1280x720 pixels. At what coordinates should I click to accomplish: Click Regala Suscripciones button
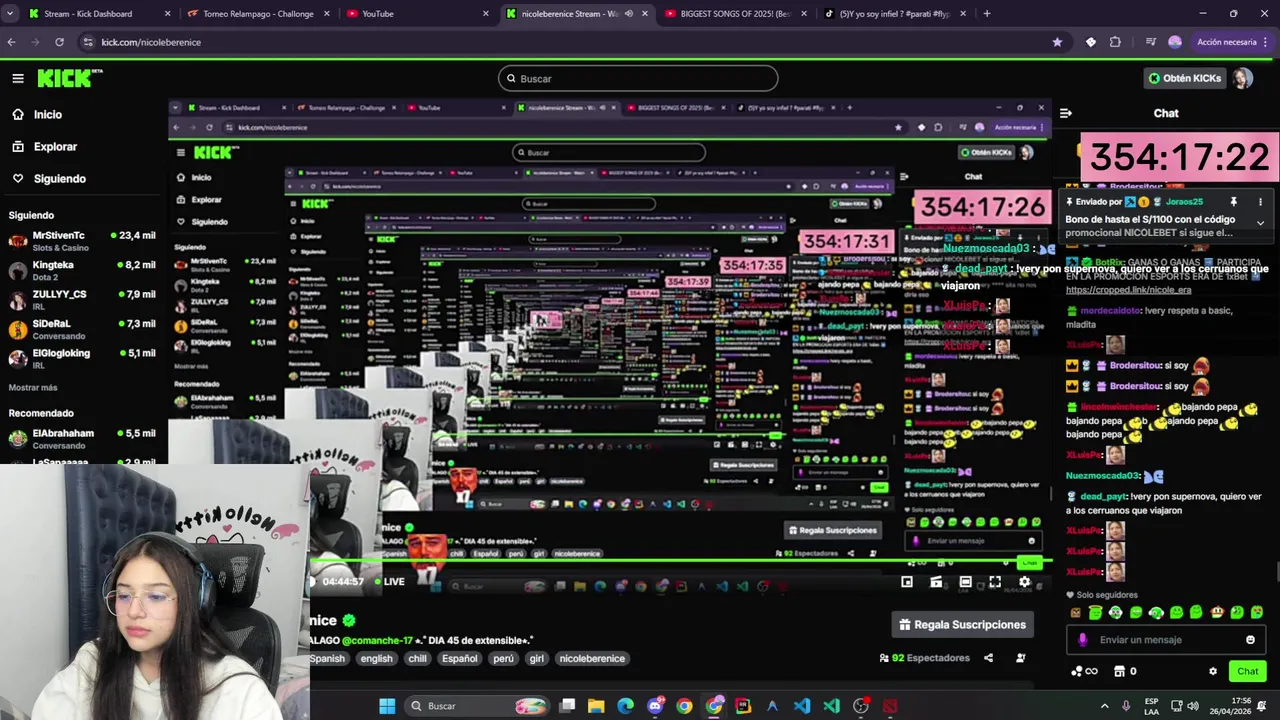[x=962, y=624]
